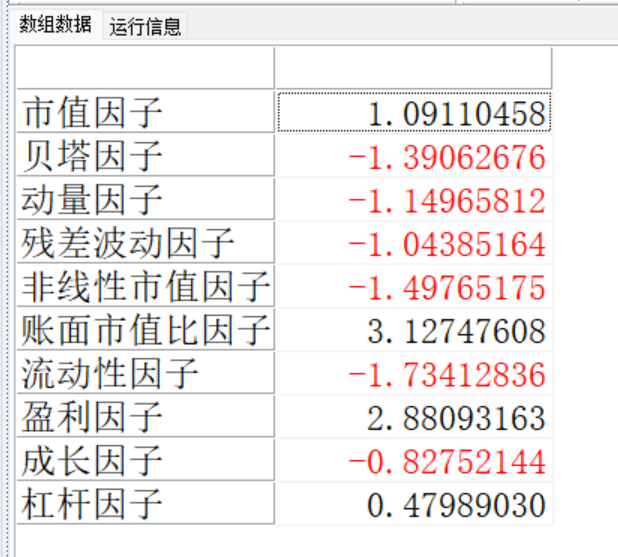
Task: Click the empty header cell above values
Action: (x=413, y=68)
